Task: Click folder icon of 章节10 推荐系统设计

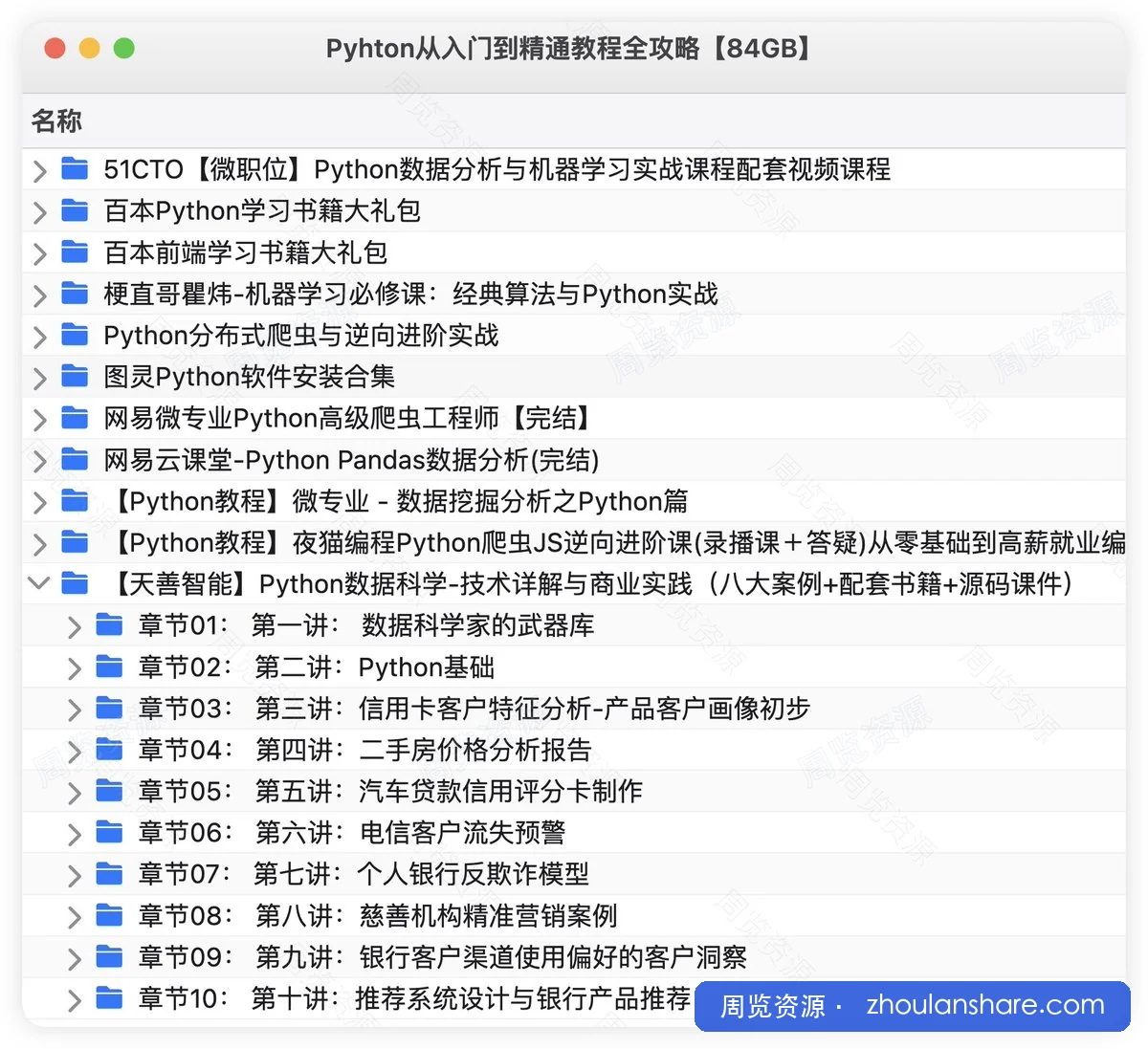Action: tap(110, 998)
